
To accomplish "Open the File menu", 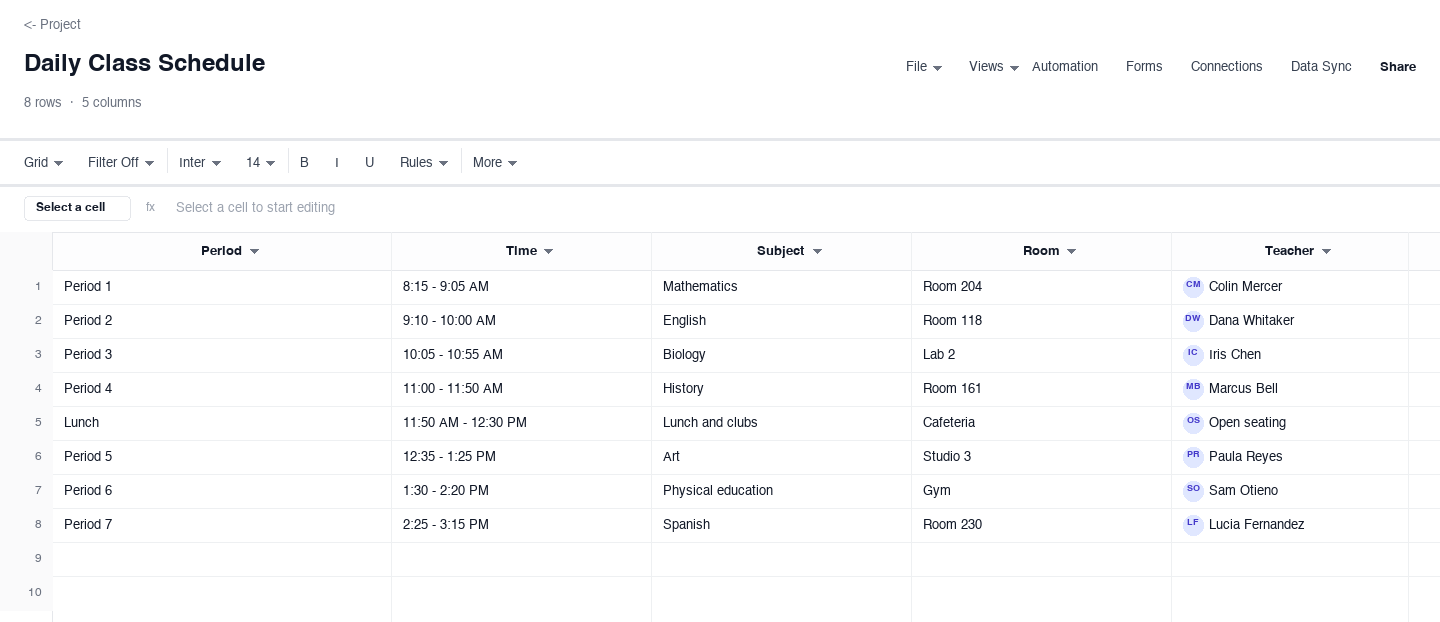I will pos(924,67).
